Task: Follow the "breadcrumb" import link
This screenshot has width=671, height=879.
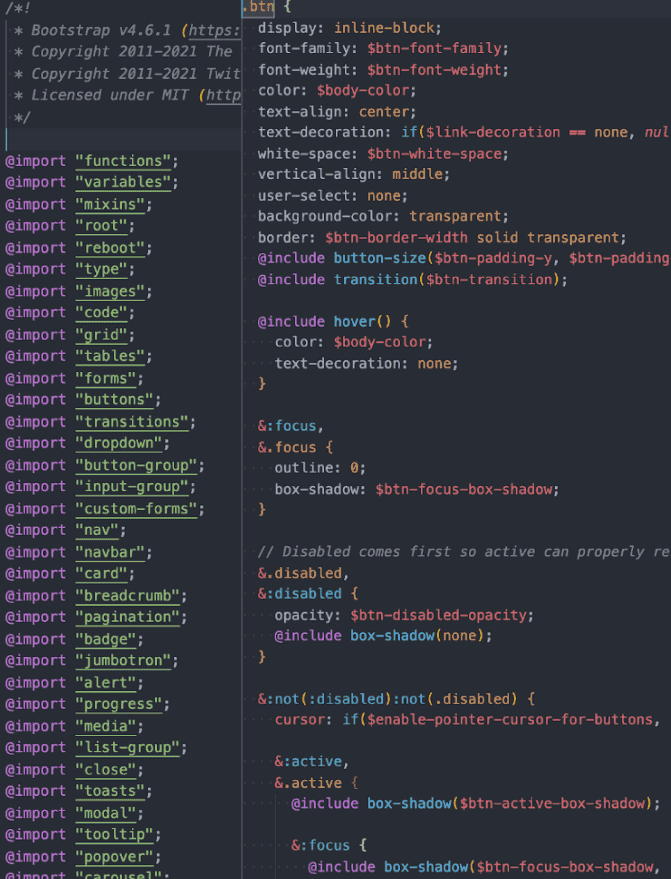Action: 130,595
